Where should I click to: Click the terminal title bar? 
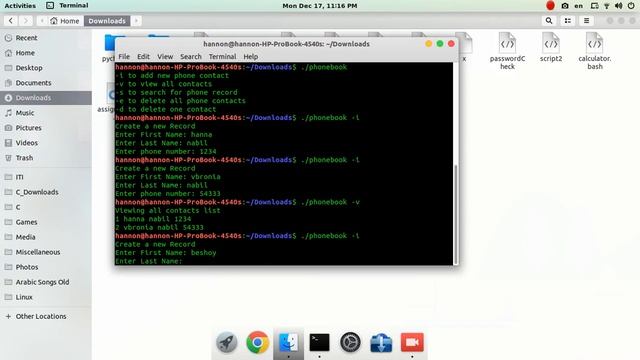[x=286, y=44]
